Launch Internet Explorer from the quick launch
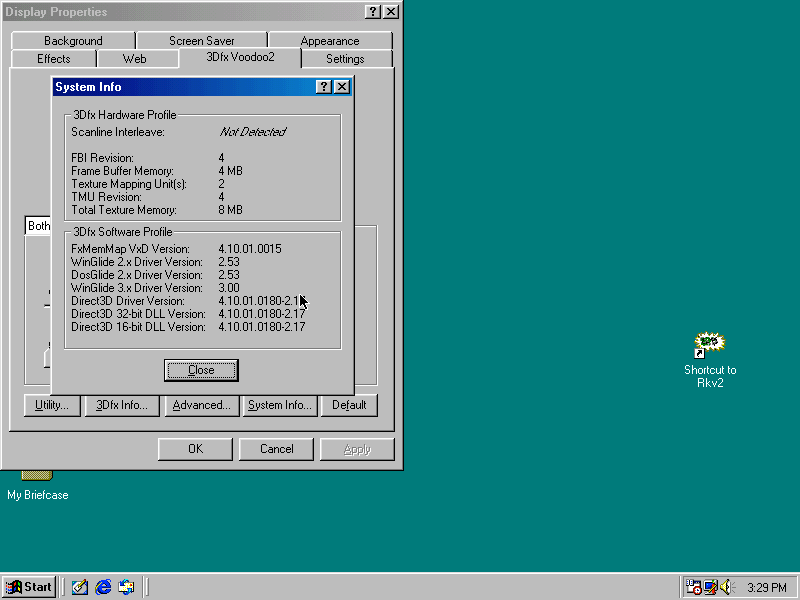 tap(103, 587)
